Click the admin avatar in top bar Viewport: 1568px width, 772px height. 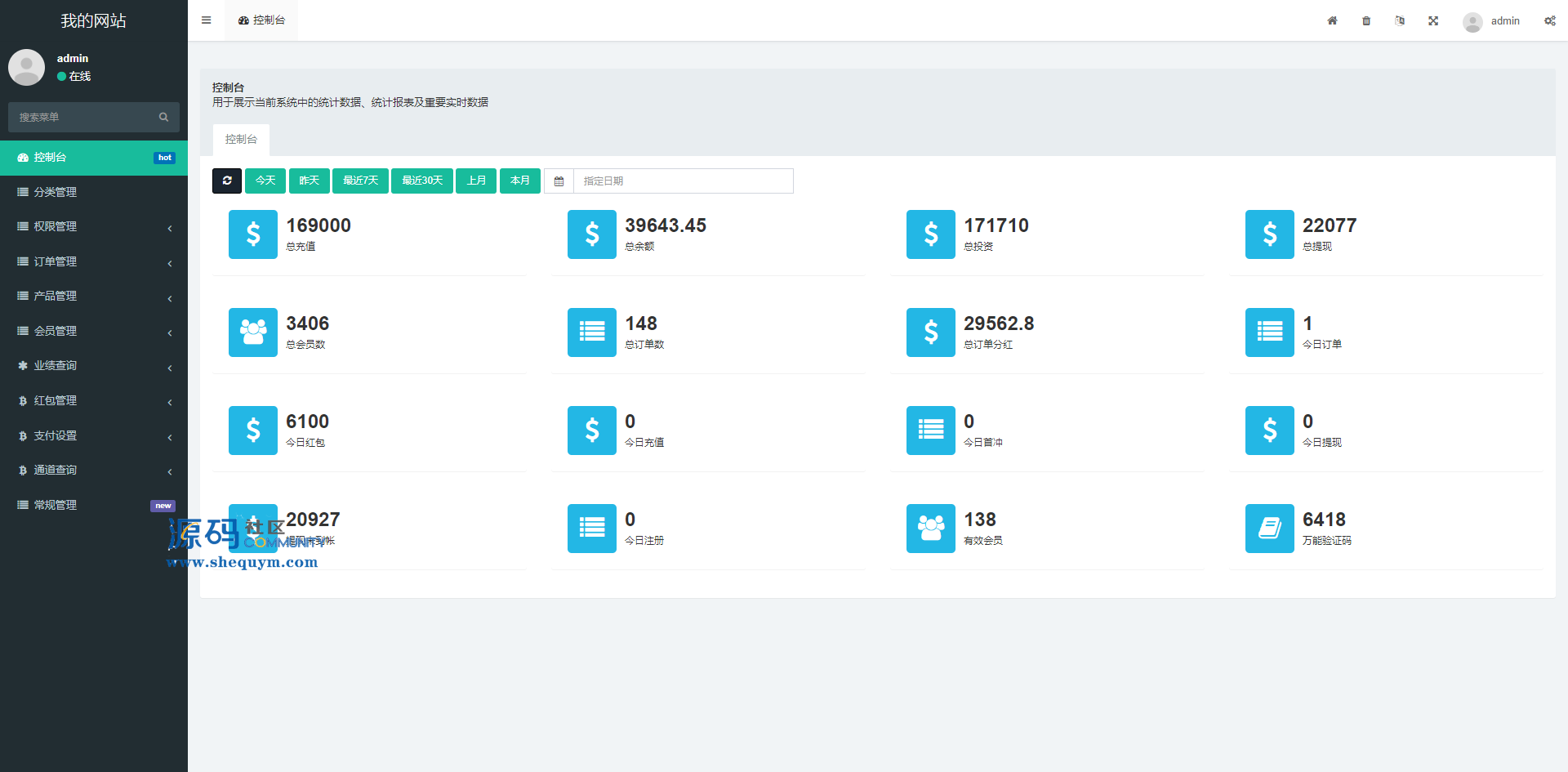(x=1472, y=21)
